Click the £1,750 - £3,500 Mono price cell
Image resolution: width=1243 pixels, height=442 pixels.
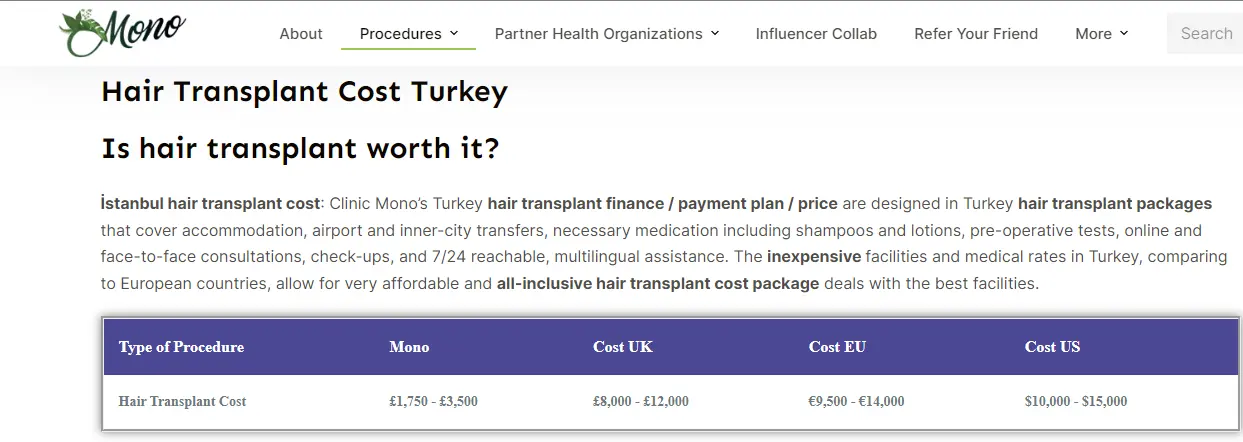(x=433, y=401)
